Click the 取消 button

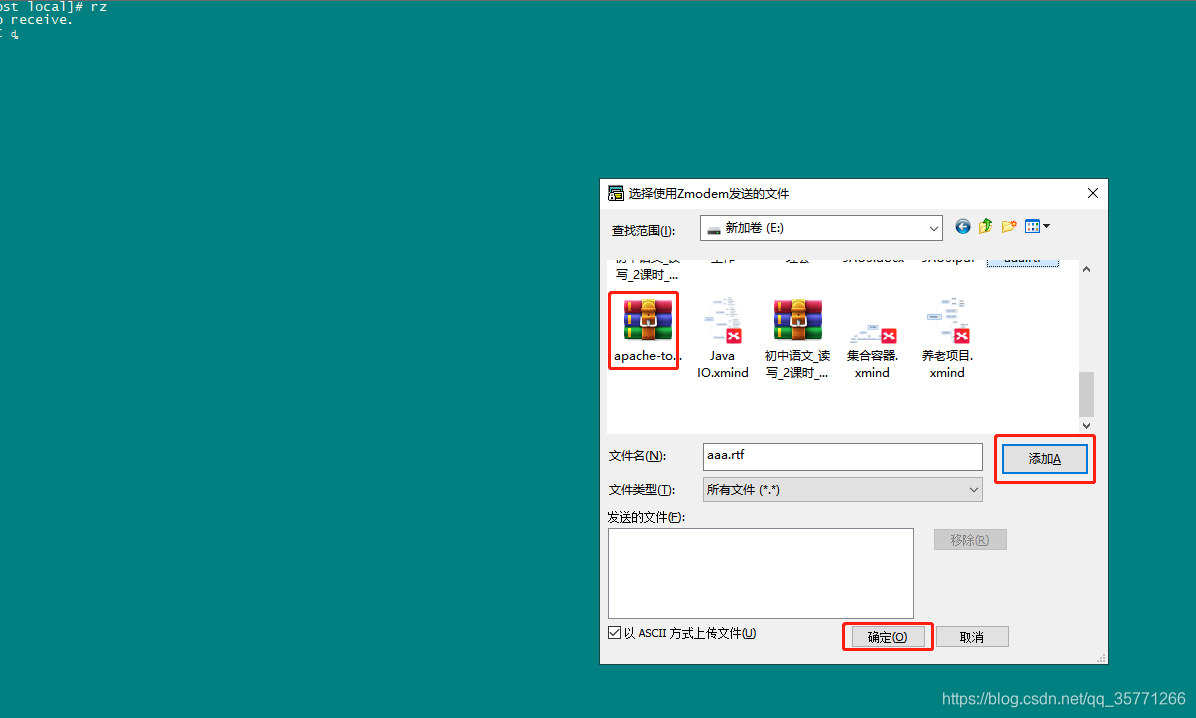click(x=972, y=637)
